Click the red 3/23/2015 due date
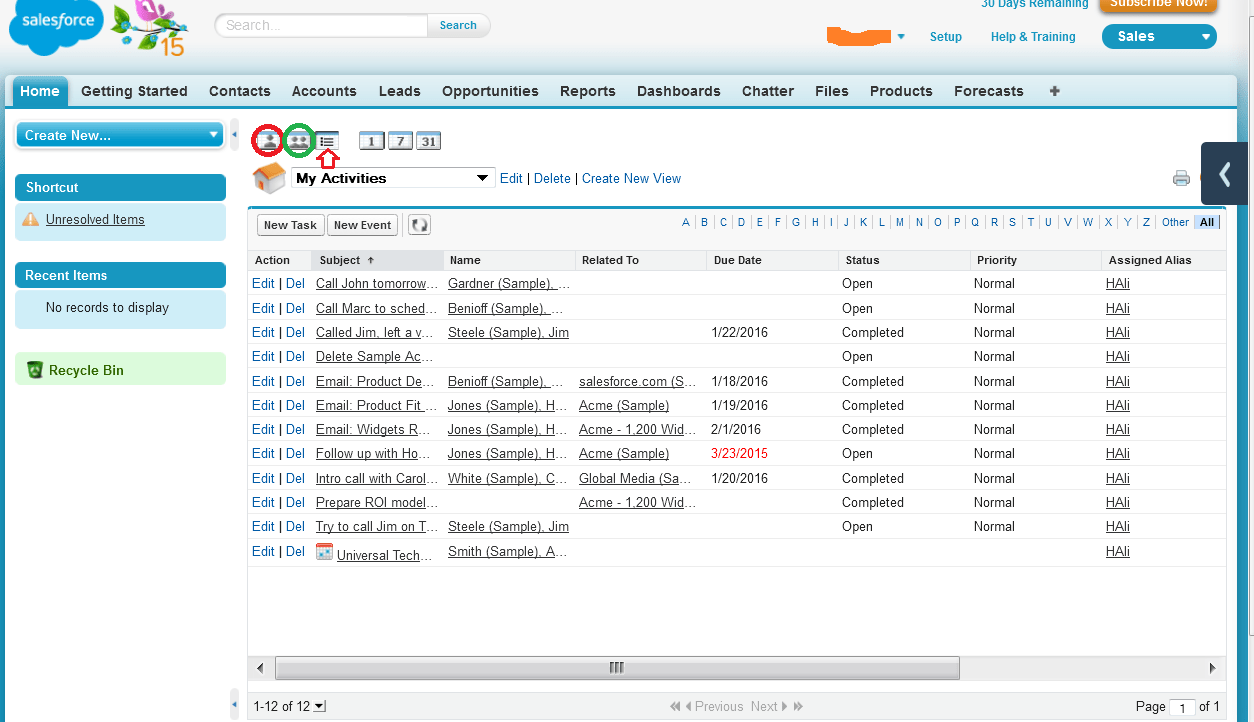Screen dimensions: 1254x722 [740, 454]
